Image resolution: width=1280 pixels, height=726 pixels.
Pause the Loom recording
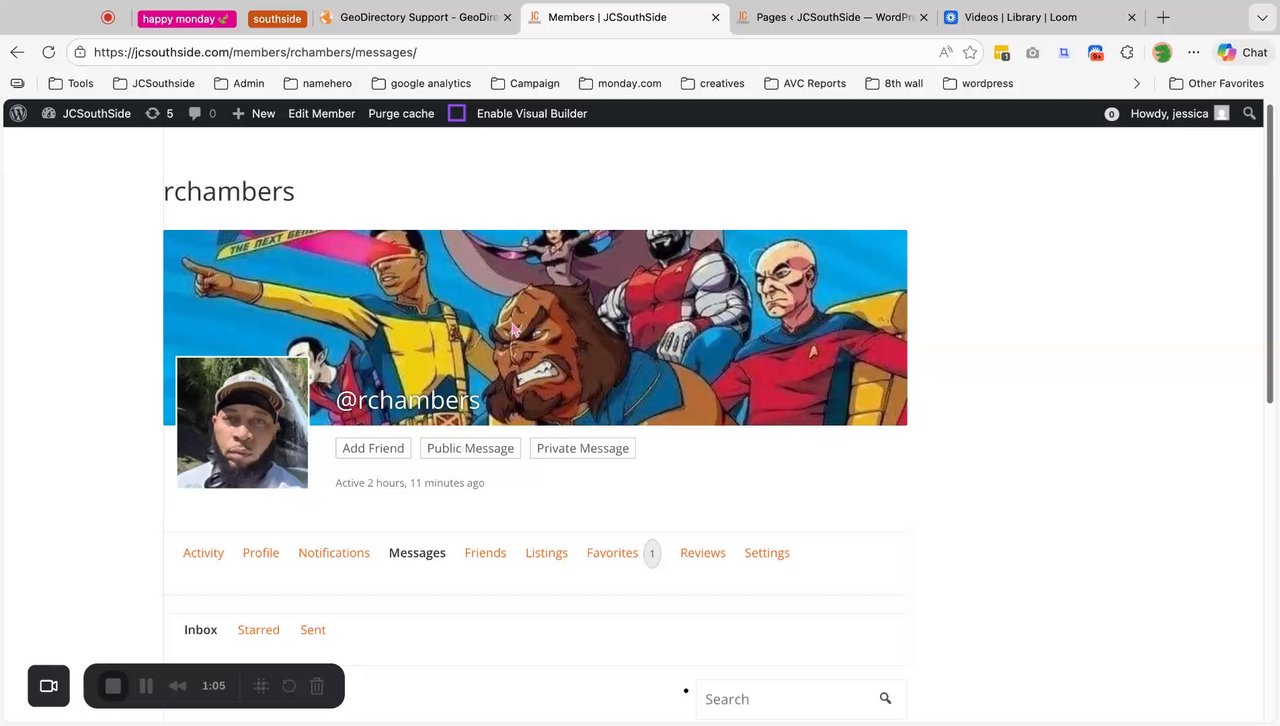pyautogui.click(x=146, y=686)
